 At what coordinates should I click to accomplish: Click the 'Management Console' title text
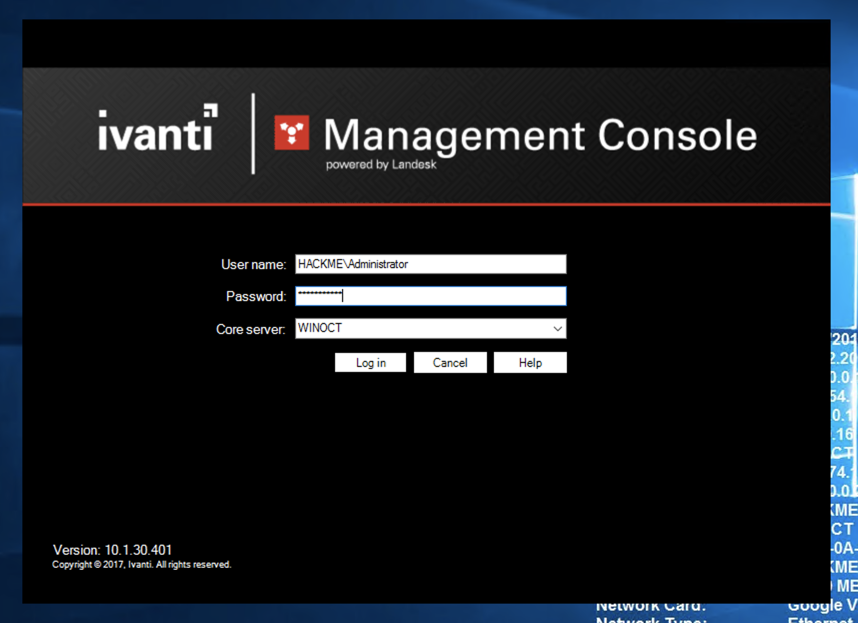[x=541, y=137]
